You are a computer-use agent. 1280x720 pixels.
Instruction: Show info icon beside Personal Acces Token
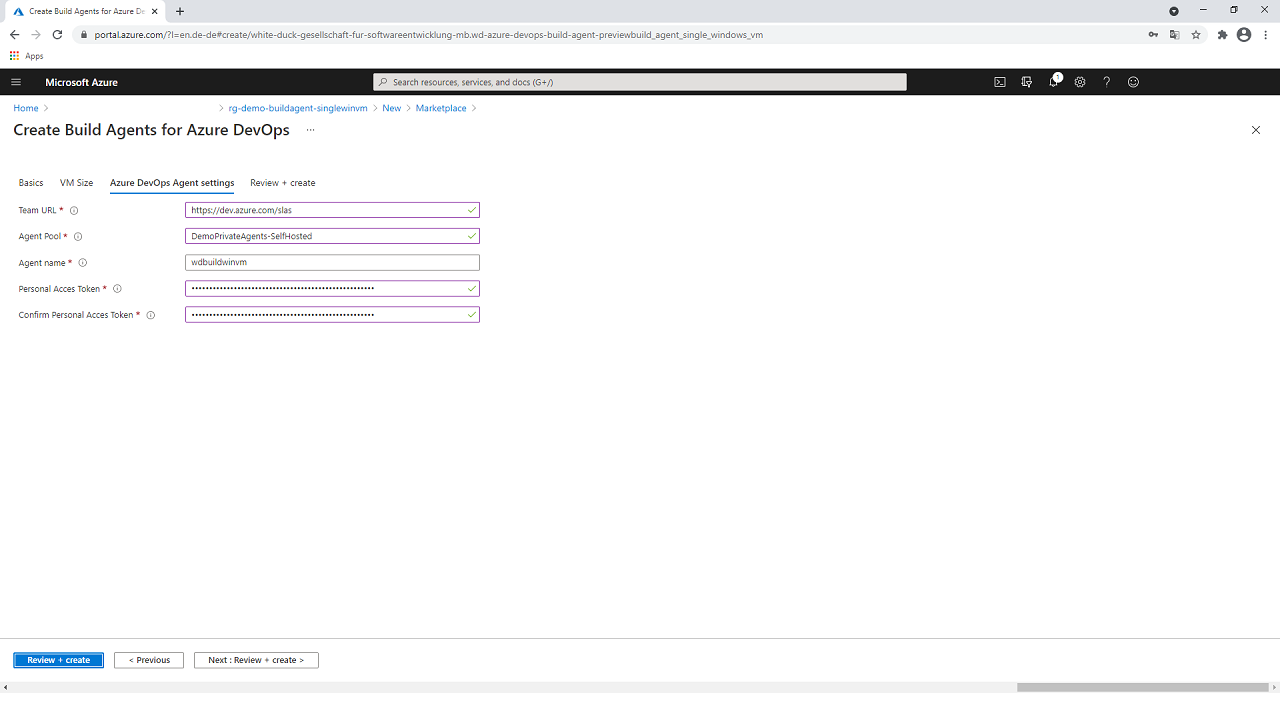pyautogui.click(x=117, y=289)
